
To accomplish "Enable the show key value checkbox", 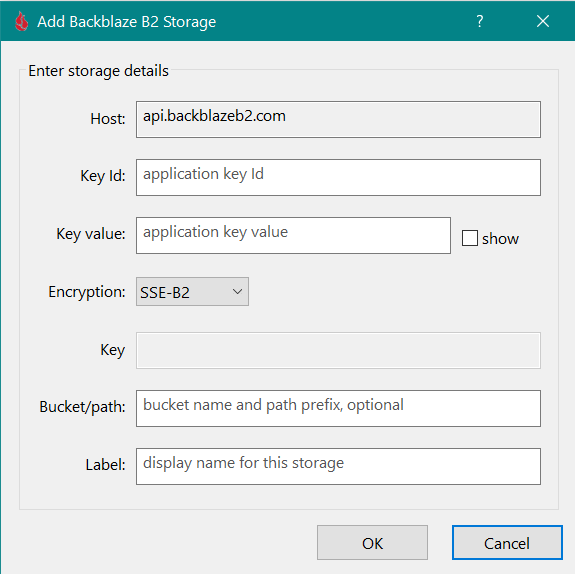I will pos(470,238).
